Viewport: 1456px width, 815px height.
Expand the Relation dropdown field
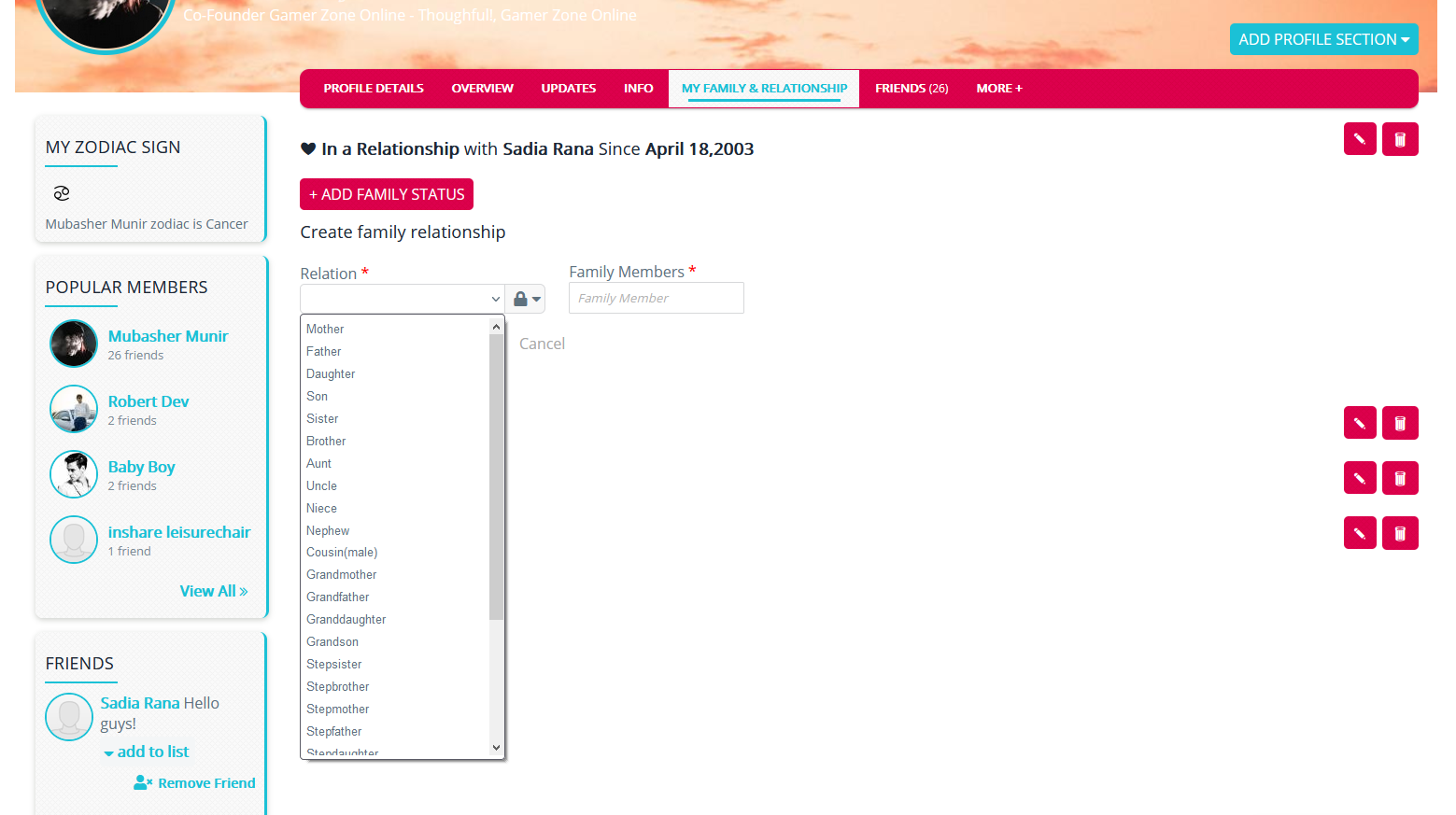click(x=402, y=299)
